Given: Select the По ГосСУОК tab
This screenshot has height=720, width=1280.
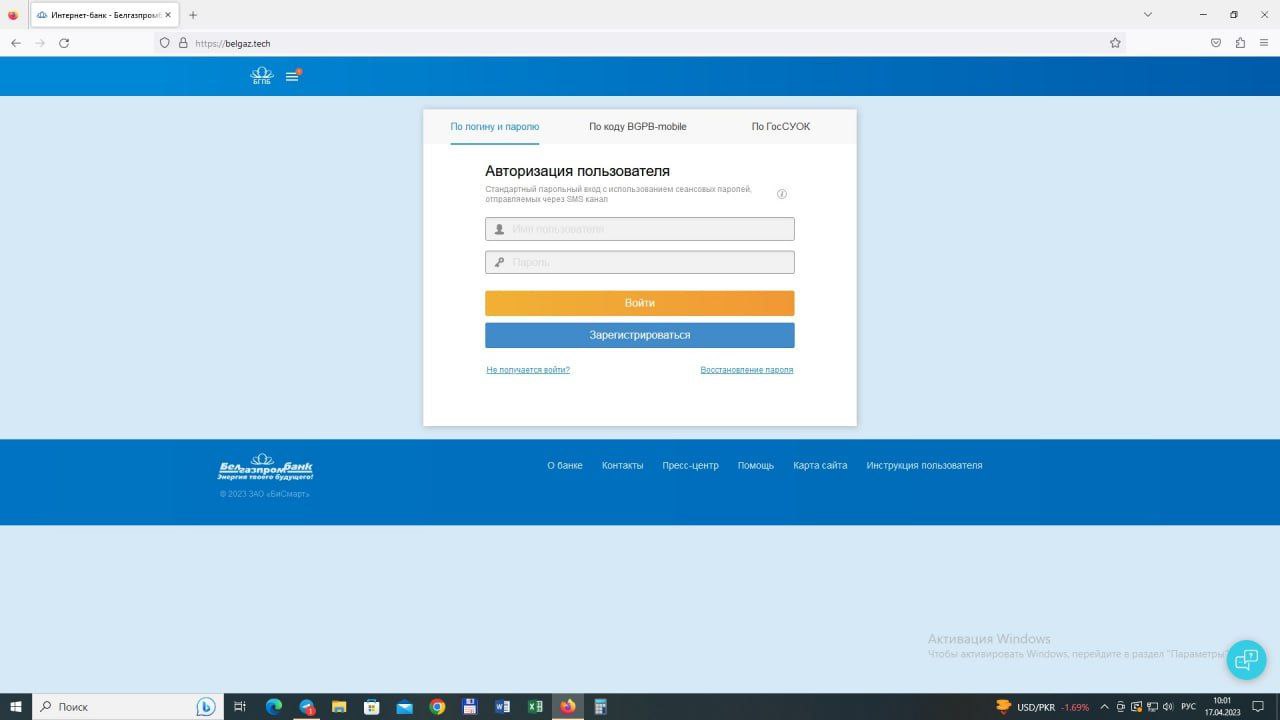Looking at the screenshot, I should pos(780,127).
